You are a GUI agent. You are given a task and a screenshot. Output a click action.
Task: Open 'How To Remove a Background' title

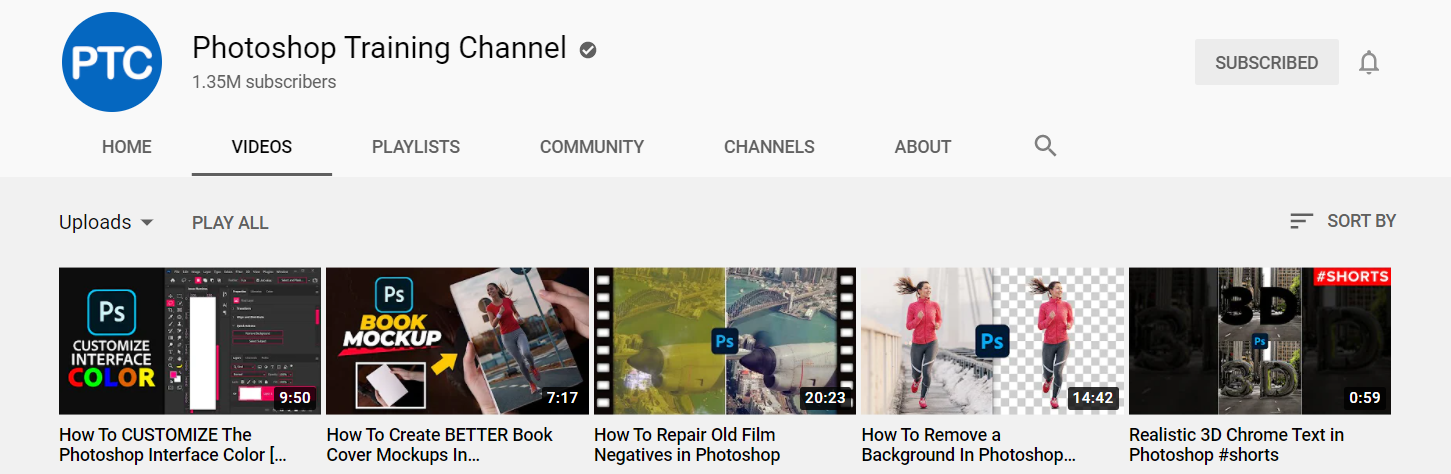(x=968, y=445)
